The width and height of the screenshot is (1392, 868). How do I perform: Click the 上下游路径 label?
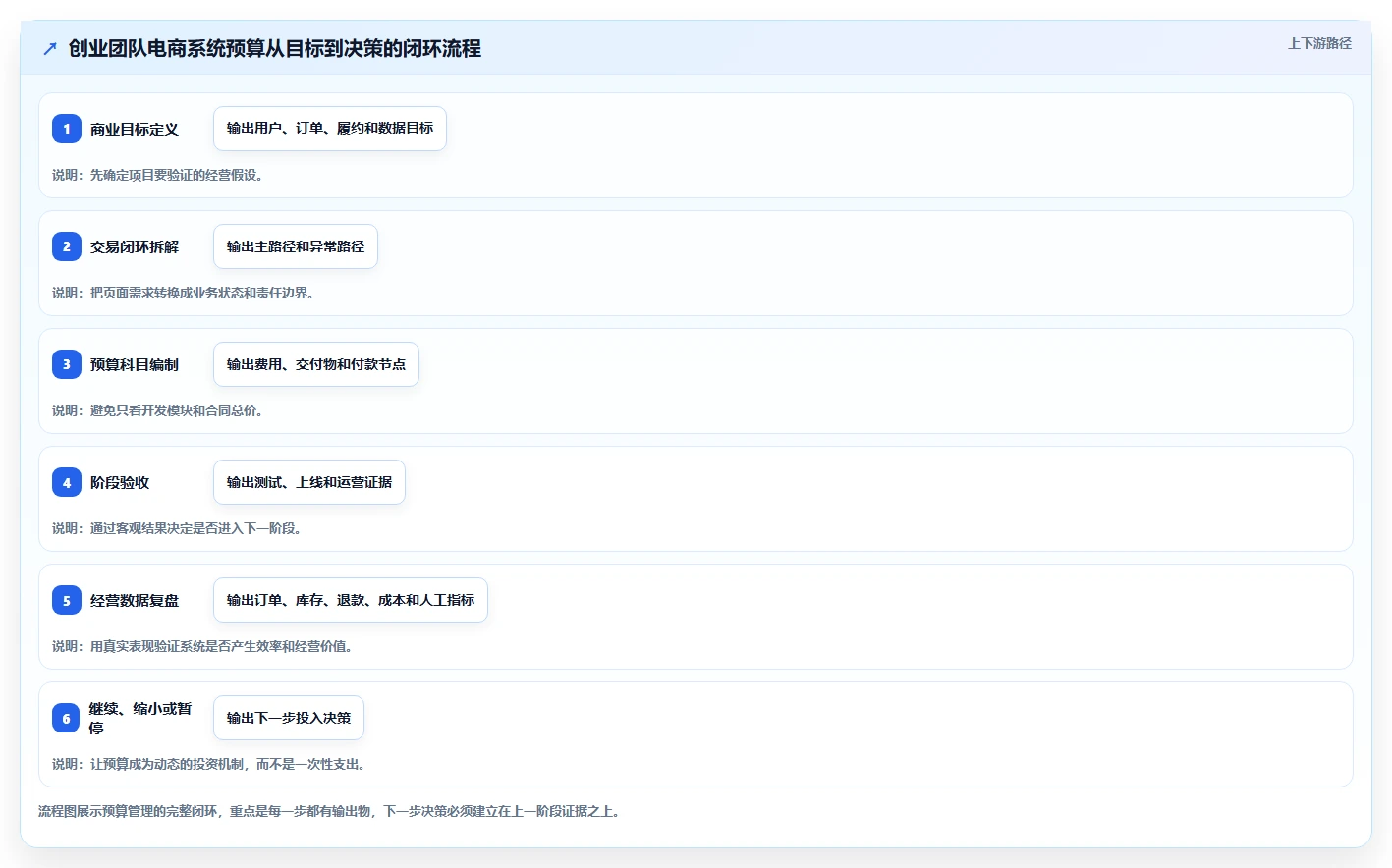pos(1319,43)
